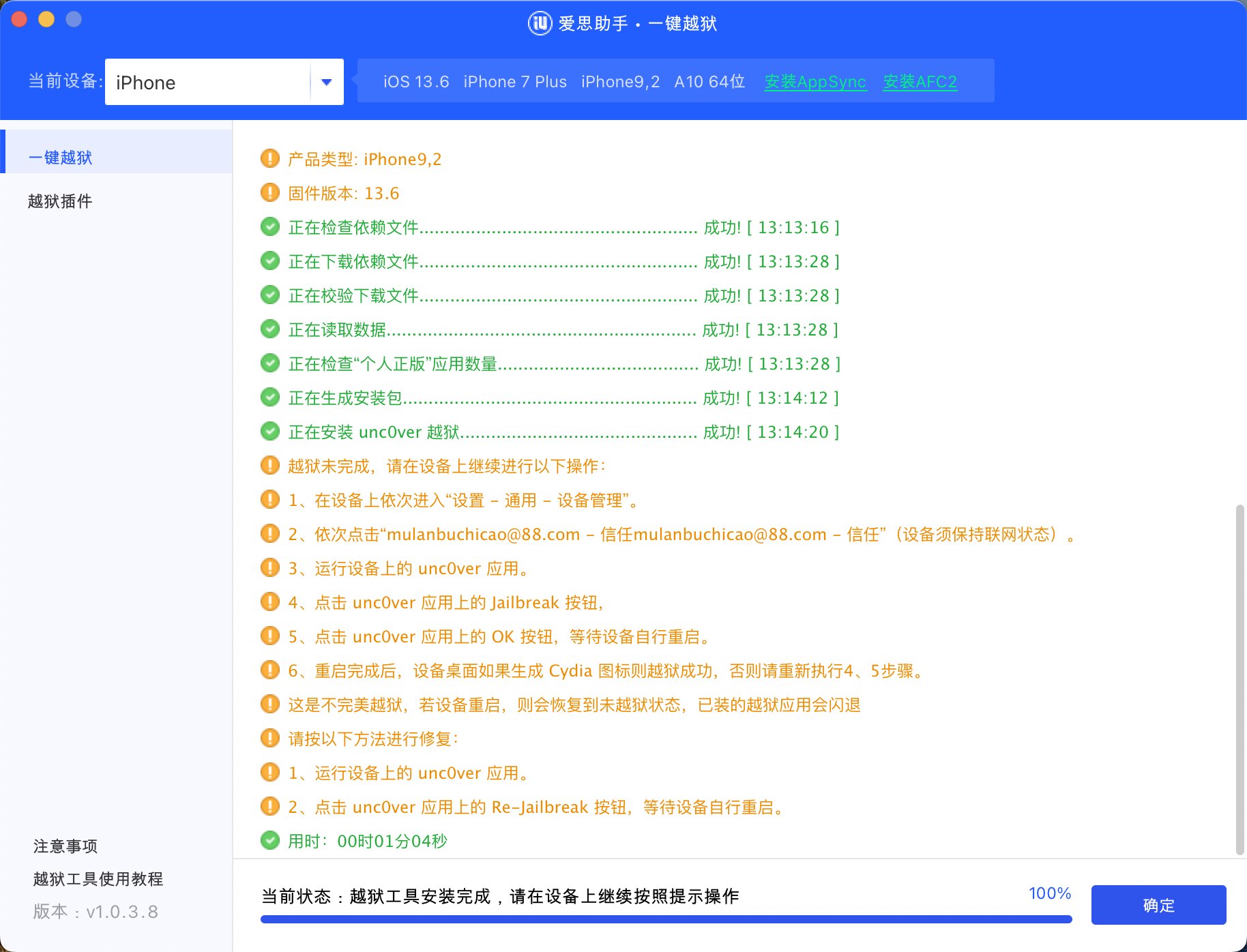
Task: Click the vertical scrollbar of the log
Action: (x=1240, y=679)
